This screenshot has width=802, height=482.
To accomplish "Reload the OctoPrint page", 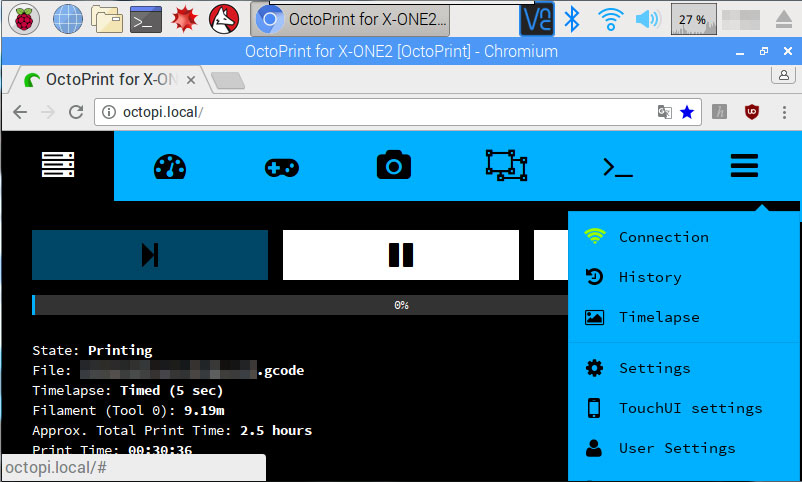I will pyautogui.click(x=76, y=112).
